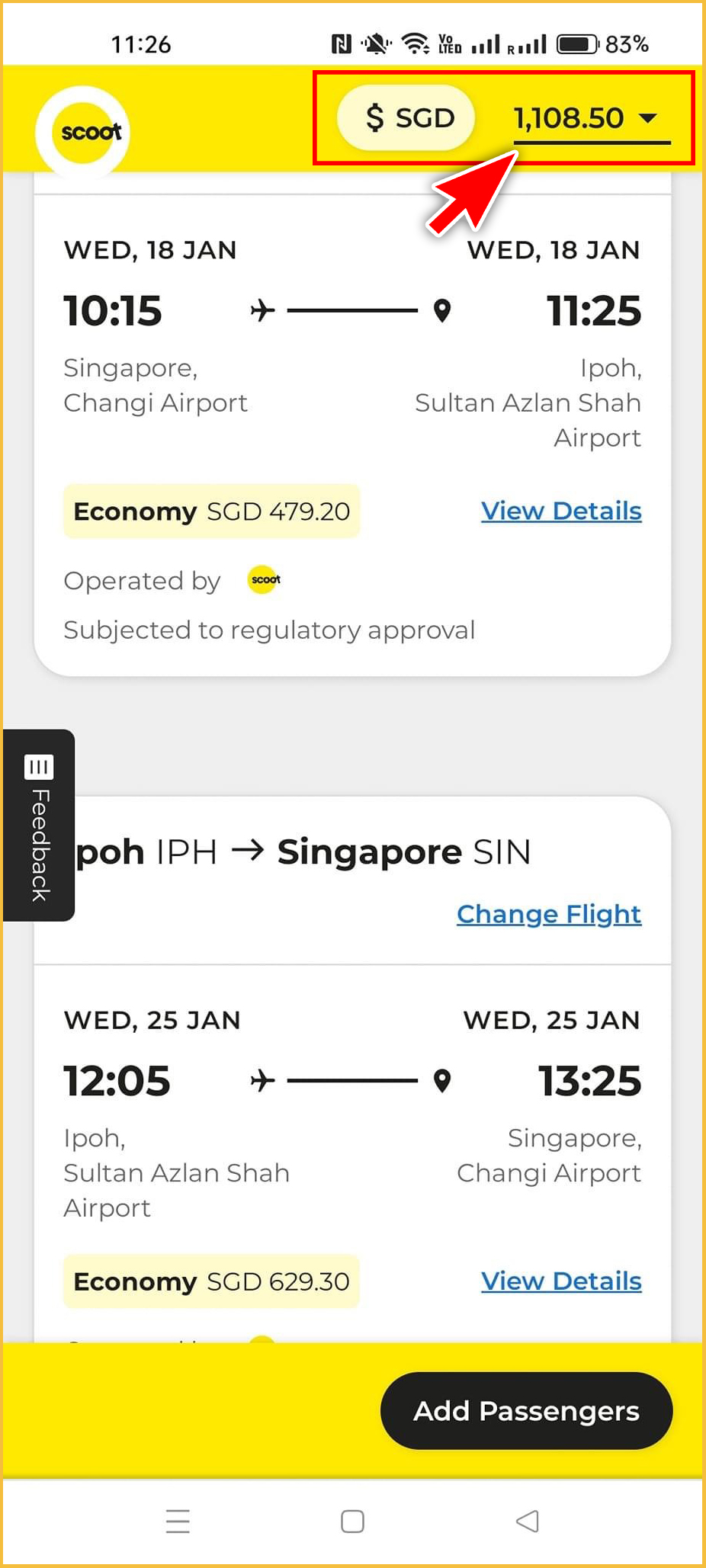The height and width of the screenshot is (1568, 706).
Task: Change the Ipoh to Singapore flight
Action: point(548,913)
